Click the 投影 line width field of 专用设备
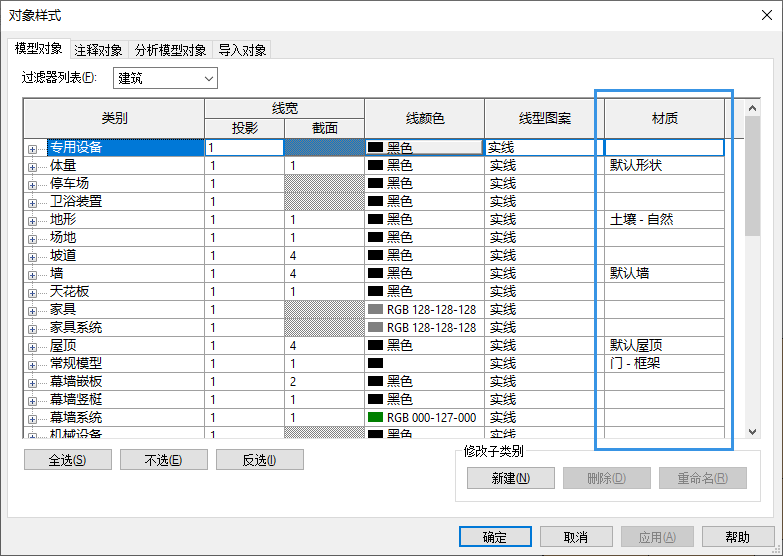 pyautogui.click(x=244, y=147)
